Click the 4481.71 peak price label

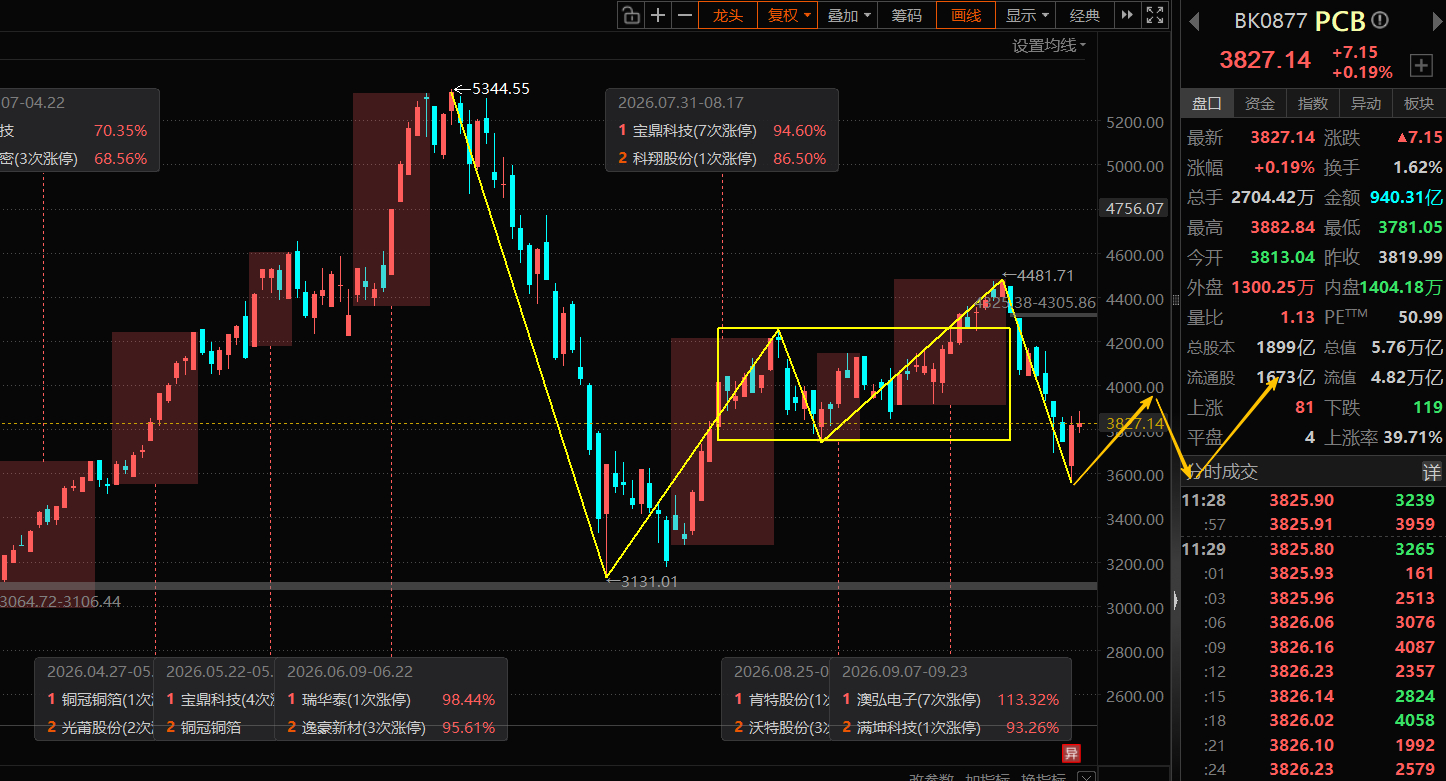pyautogui.click(x=1045, y=275)
